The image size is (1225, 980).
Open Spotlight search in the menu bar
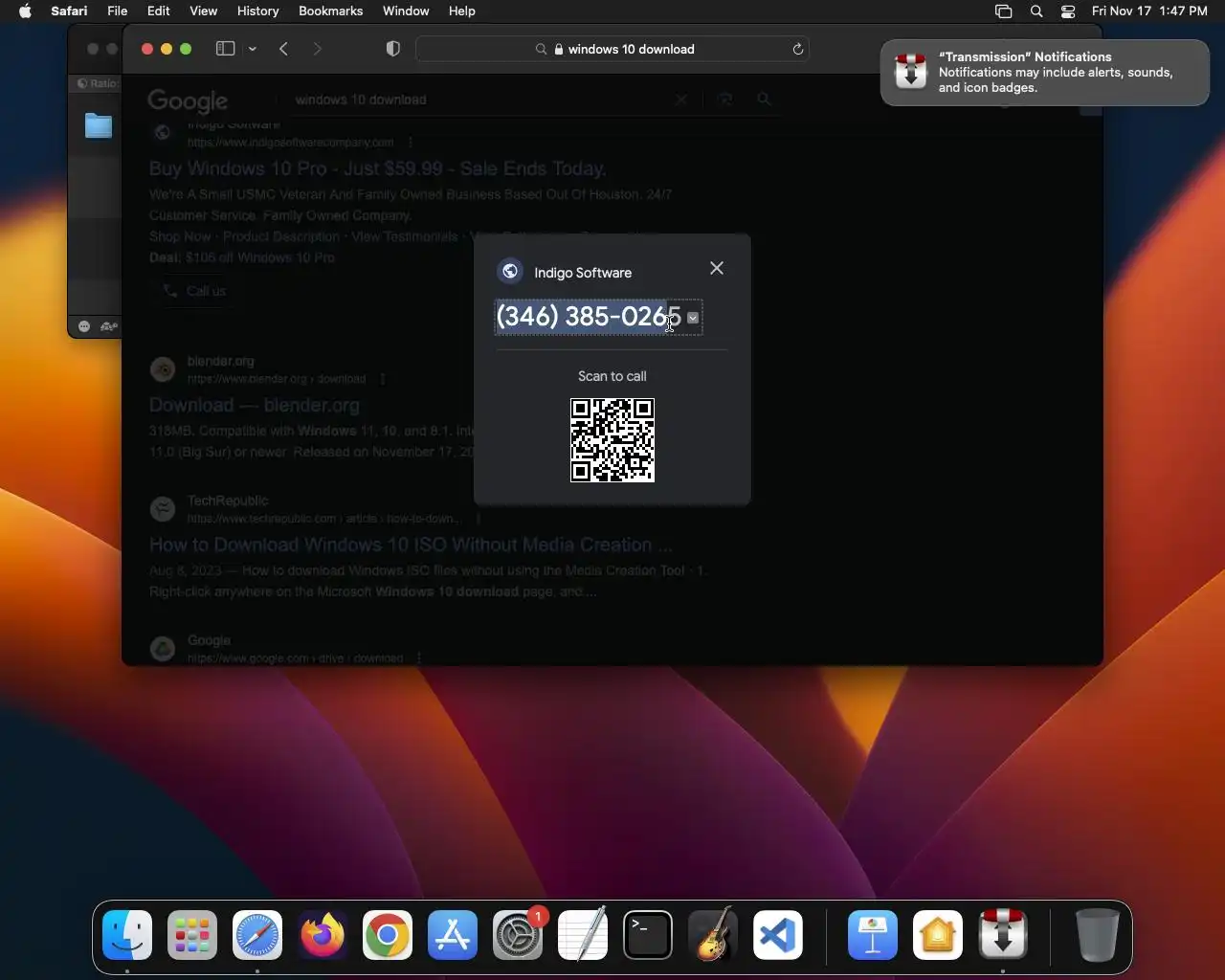[1036, 11]
